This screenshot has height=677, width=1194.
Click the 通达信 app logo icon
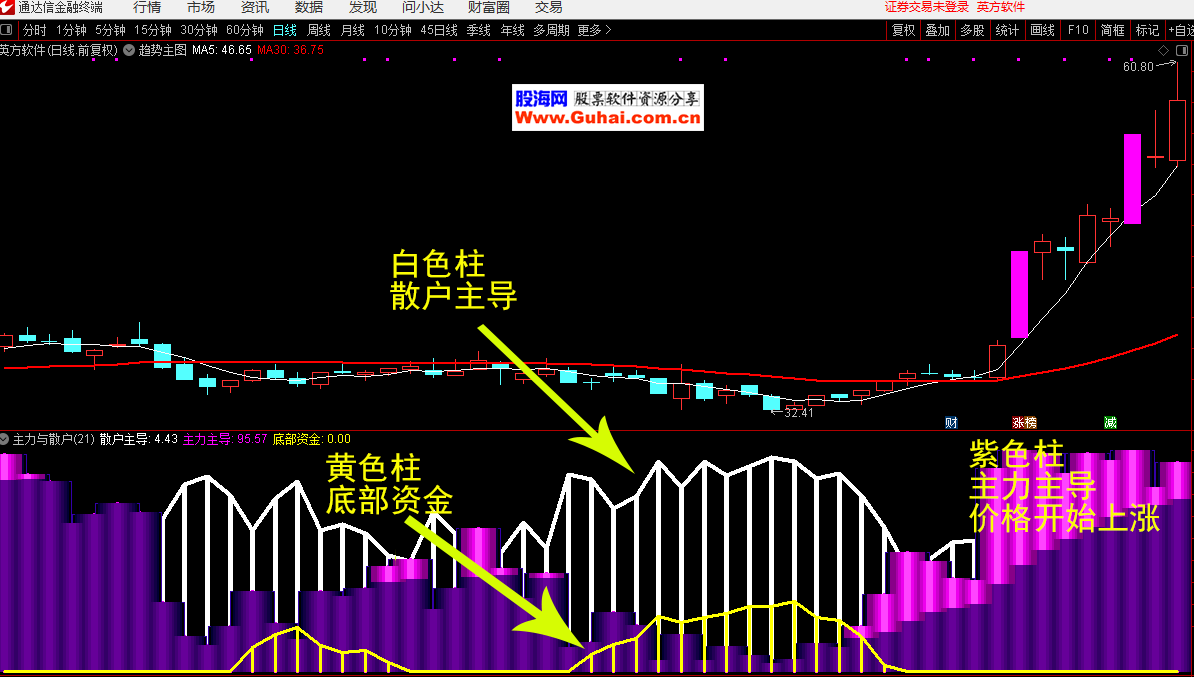coord(8,8)
